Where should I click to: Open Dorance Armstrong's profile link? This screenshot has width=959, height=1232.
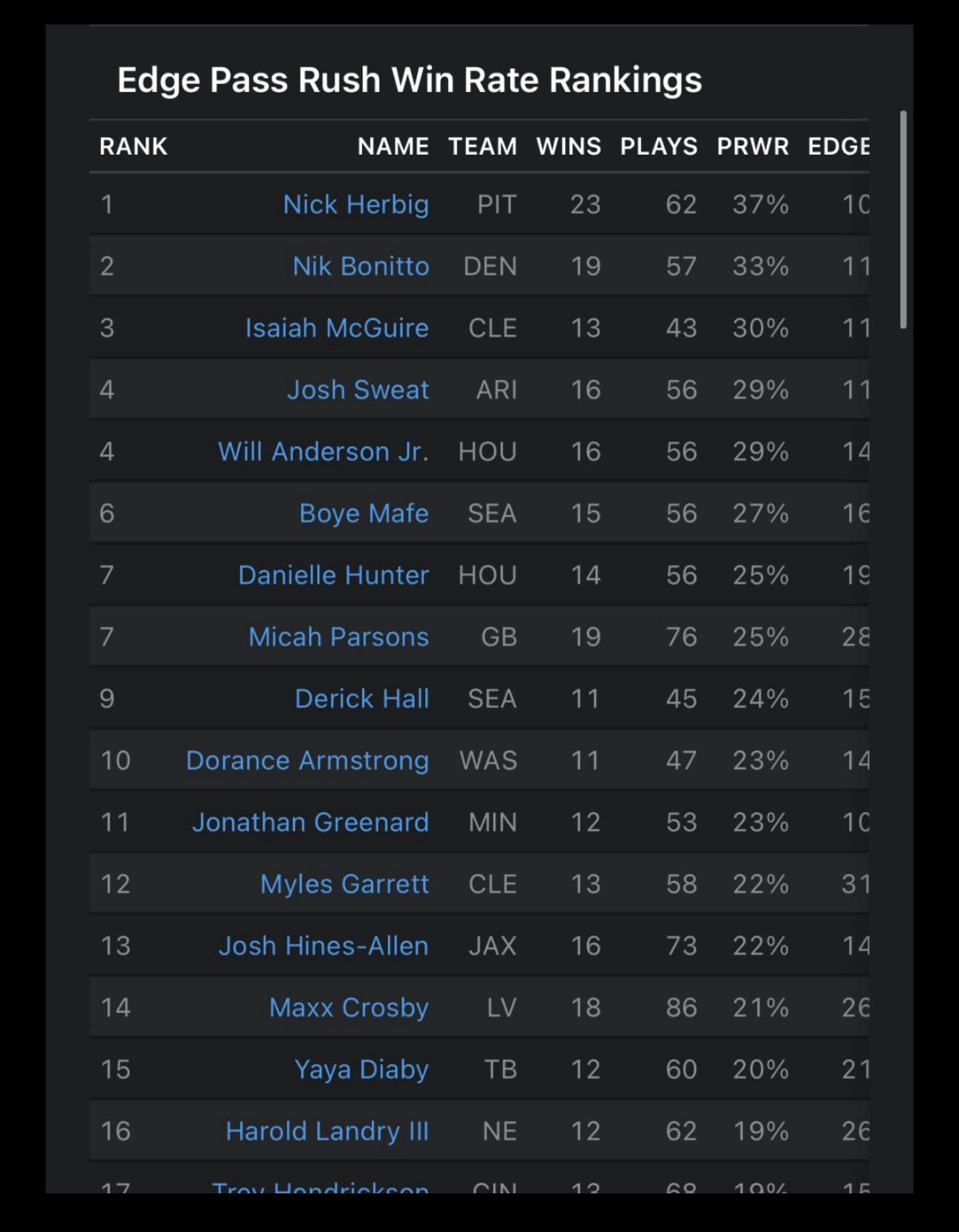pos(307,760)
